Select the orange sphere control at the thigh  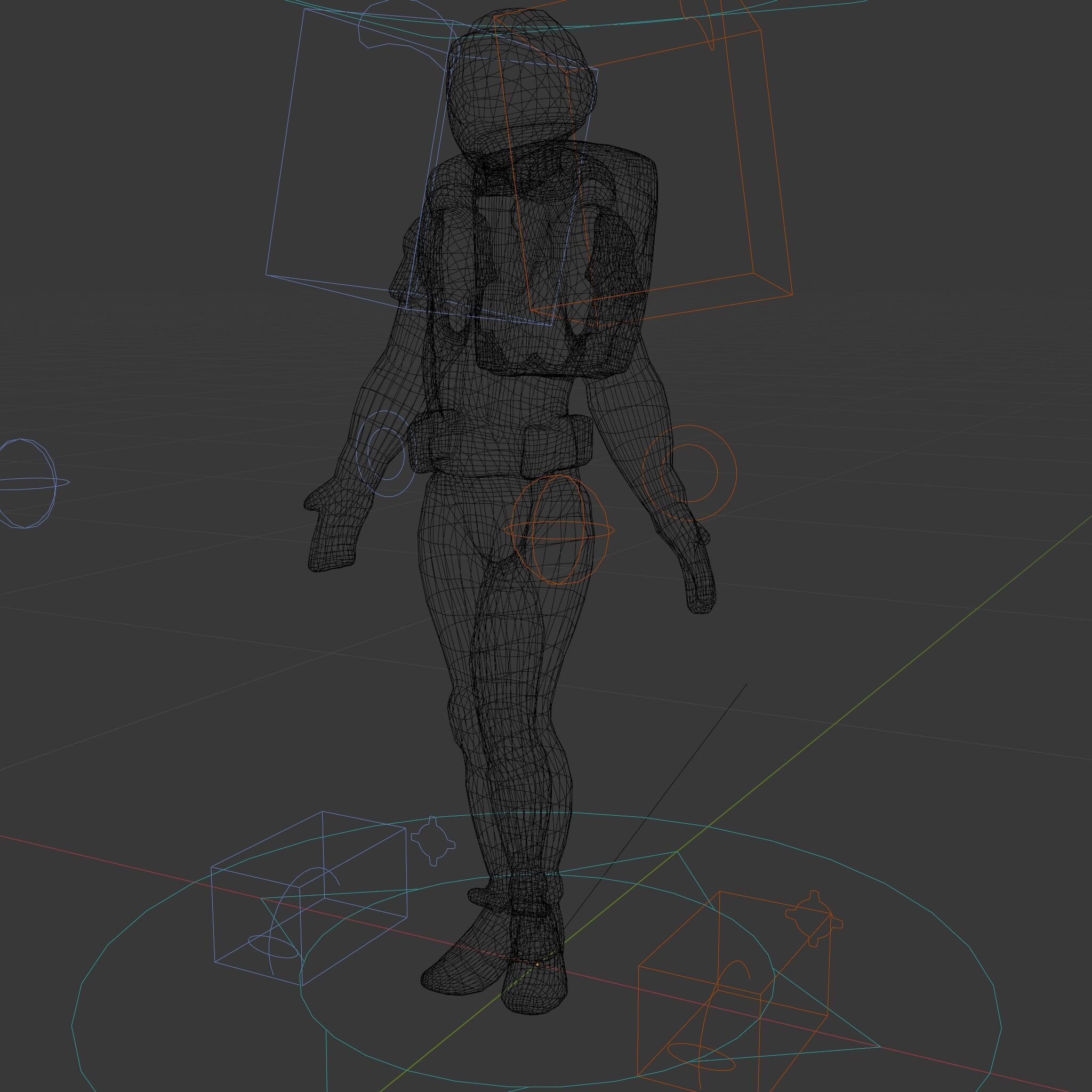(558, 529)
